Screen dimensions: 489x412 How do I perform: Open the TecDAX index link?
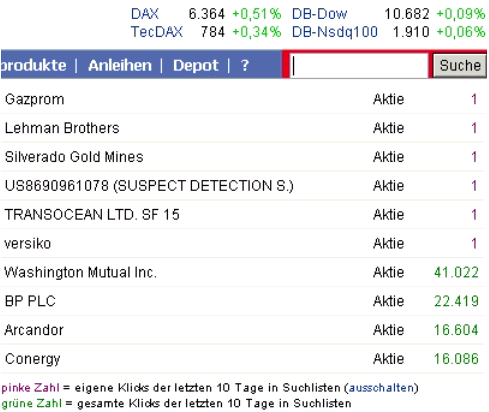[x=157, y=32]
